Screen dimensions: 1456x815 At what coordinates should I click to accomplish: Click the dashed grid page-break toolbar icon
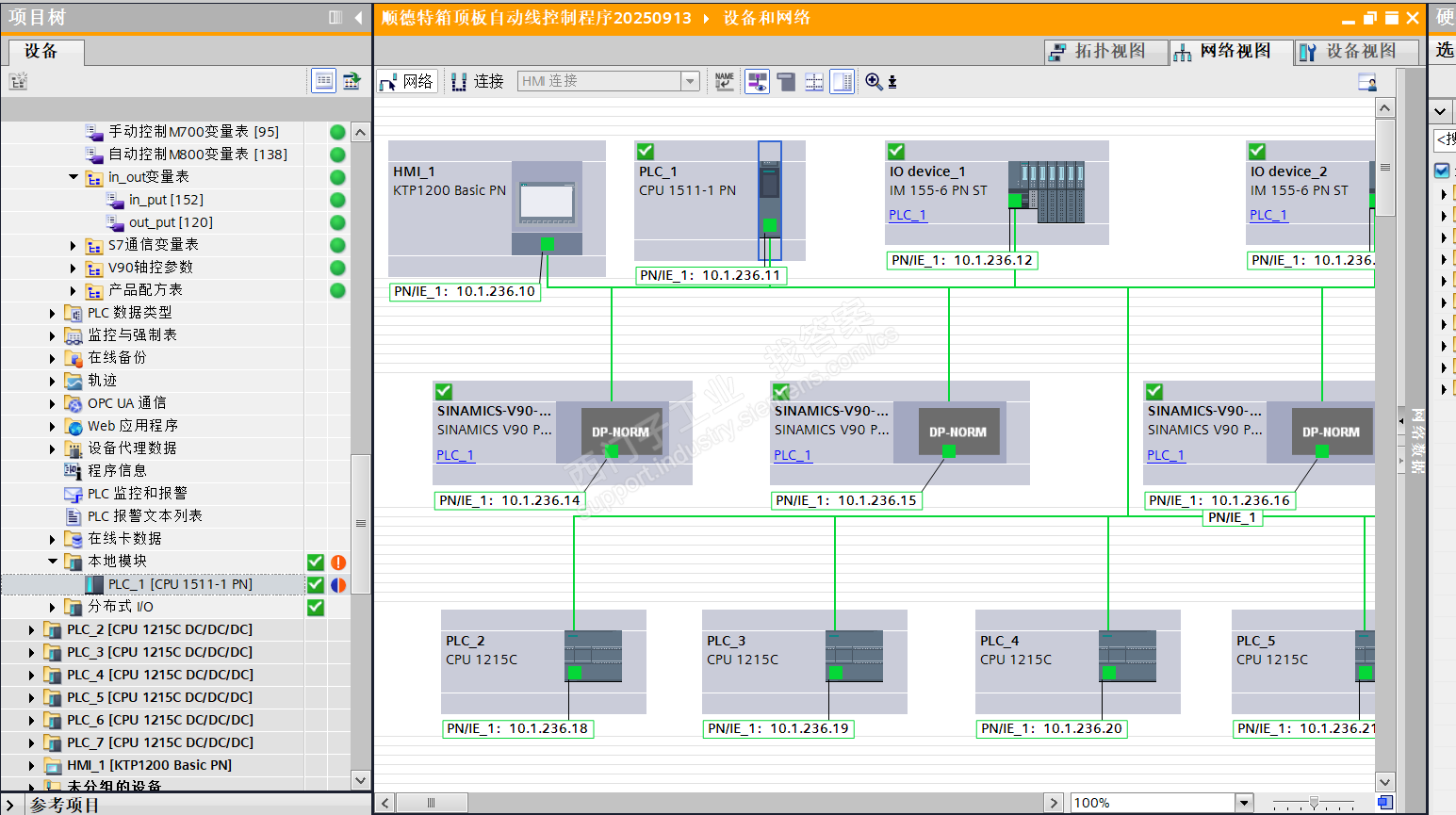point(814,82)
